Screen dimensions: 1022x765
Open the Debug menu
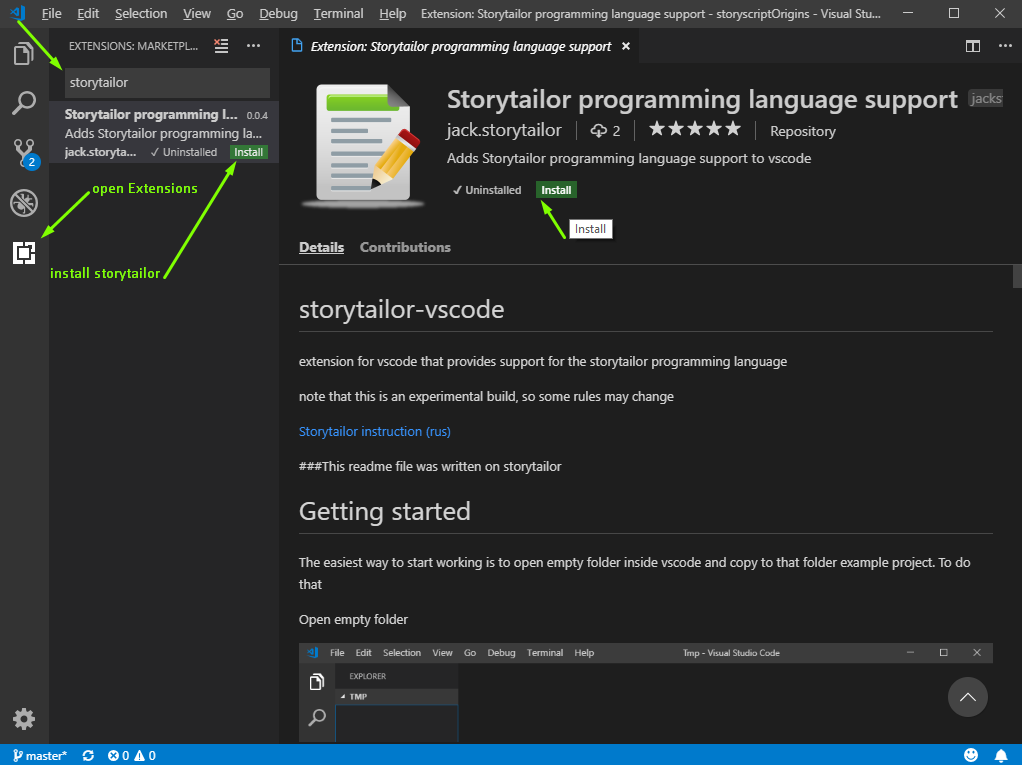click(278, 14)
